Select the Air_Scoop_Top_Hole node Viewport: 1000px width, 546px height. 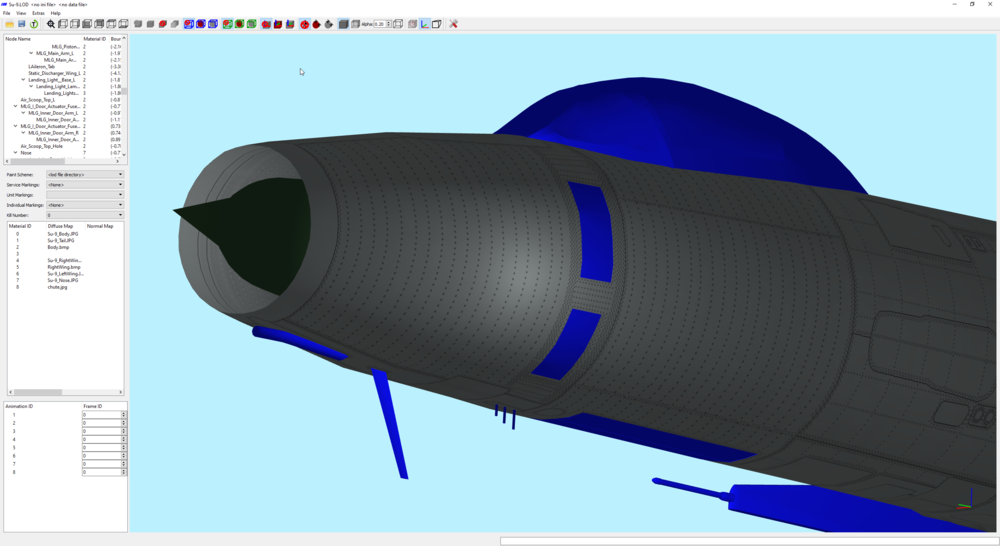41,146
